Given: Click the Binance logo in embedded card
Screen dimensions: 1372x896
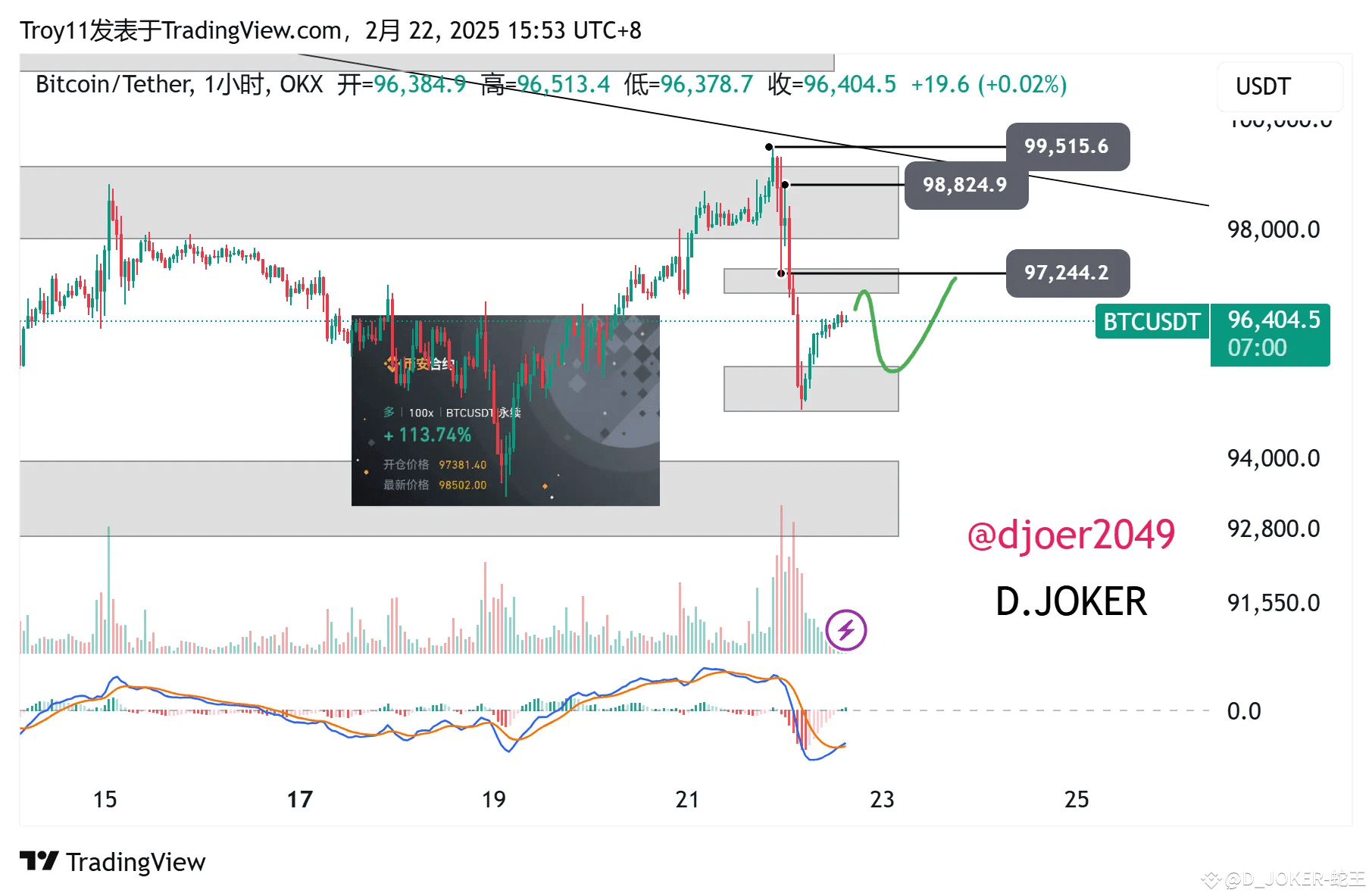Looking at the screenshot, I should coord(392,364).
